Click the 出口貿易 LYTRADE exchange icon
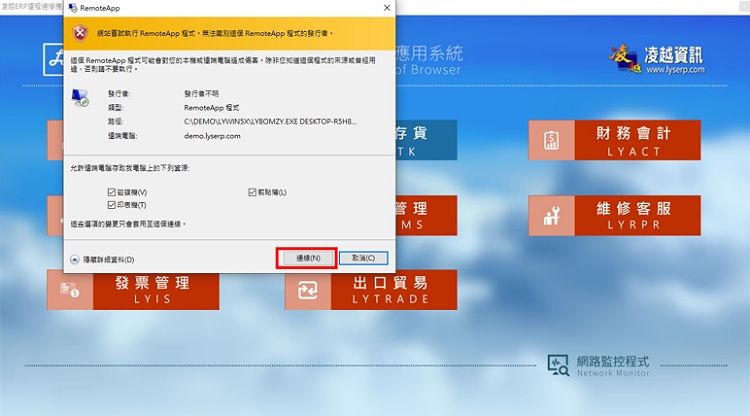The height and width of the screenshot is (416, 750). click(x=307, y=290)
